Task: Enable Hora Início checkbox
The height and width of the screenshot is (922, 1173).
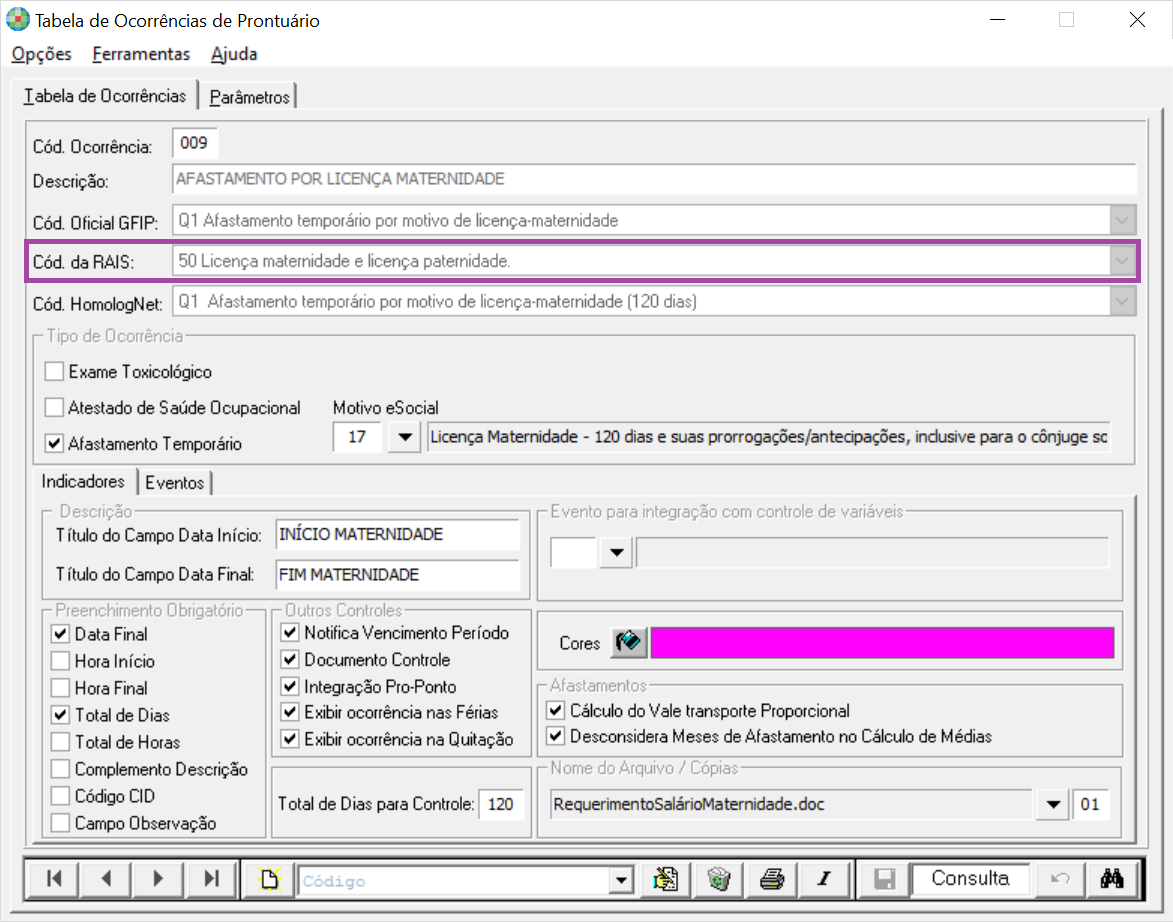Action: [61, 661]
